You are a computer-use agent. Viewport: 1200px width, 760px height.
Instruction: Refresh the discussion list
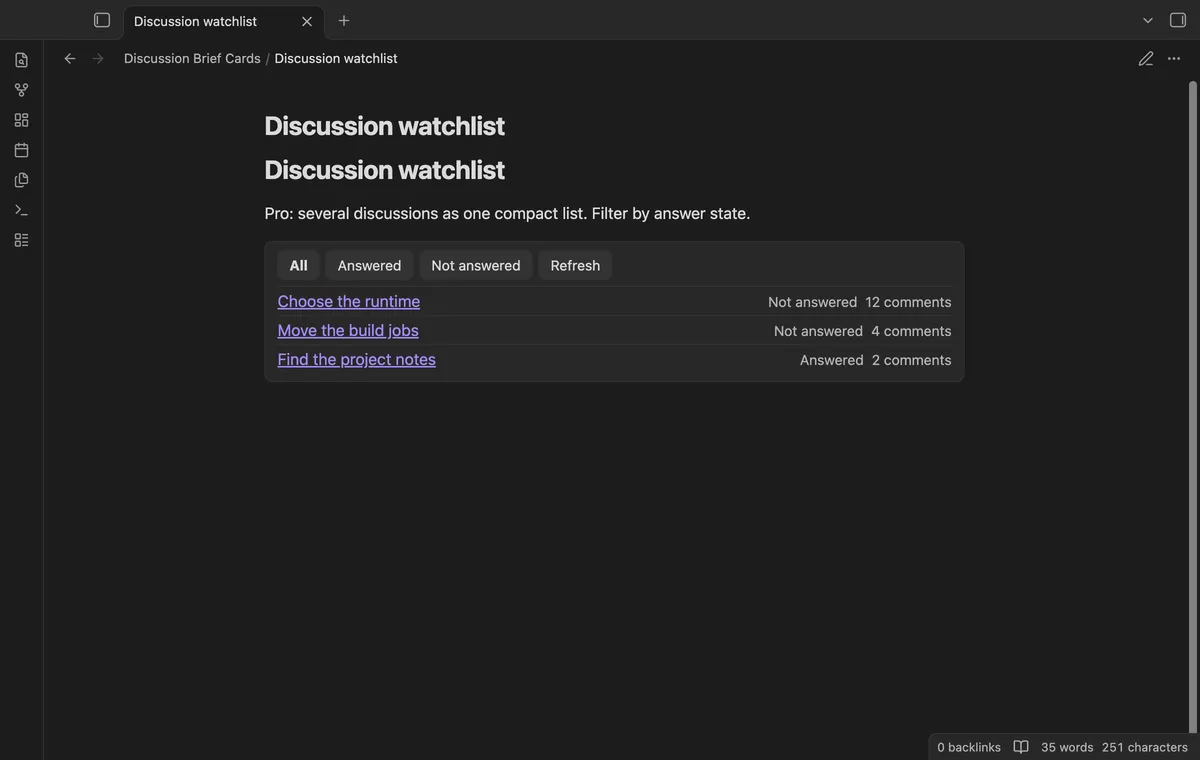575,265
